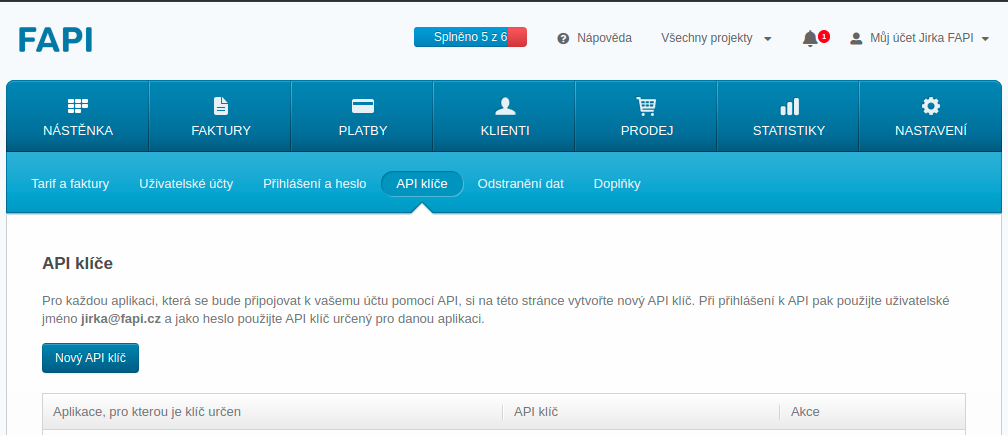This screenshot has height=435, width=1008.
Task: Click the API klíč column header
Action: [535, 411]
